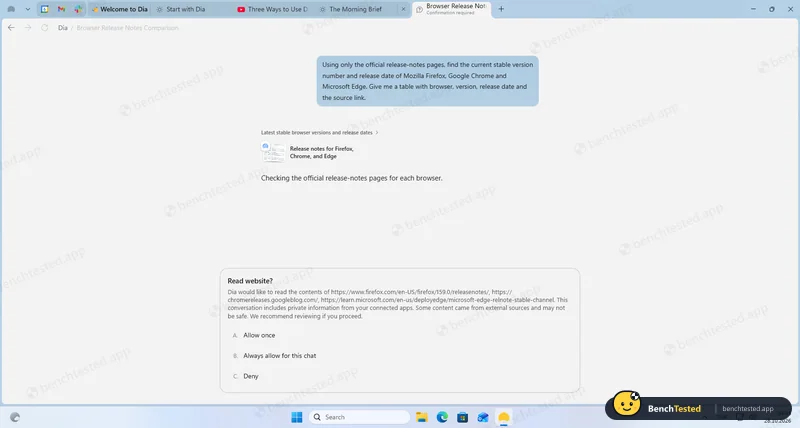
Task: Restore down the Dia browser window
Action: point(771,9)
